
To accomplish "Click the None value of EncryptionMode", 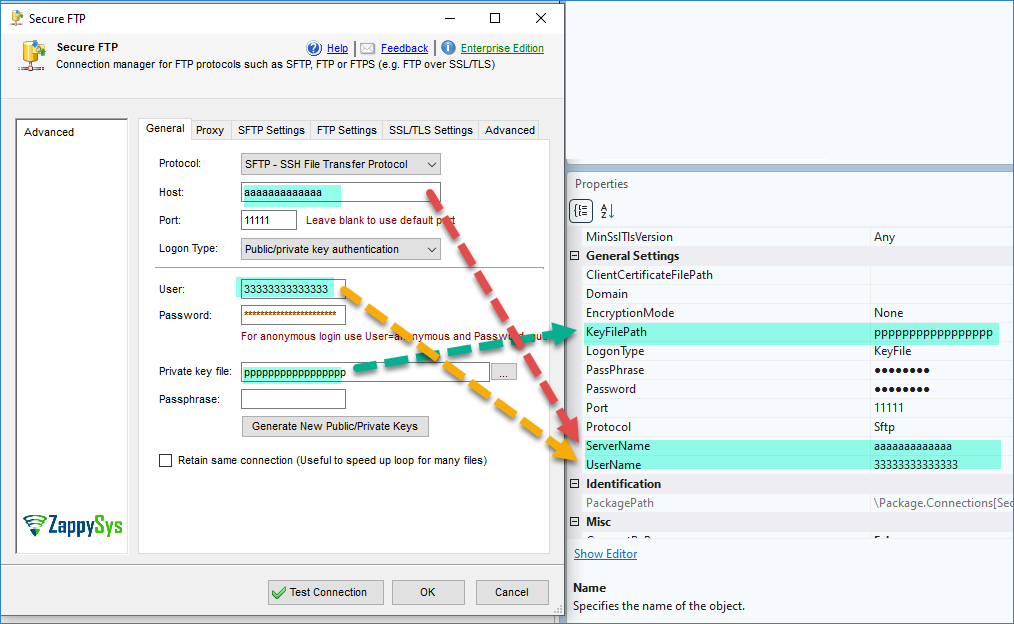I will click(889, 313).
